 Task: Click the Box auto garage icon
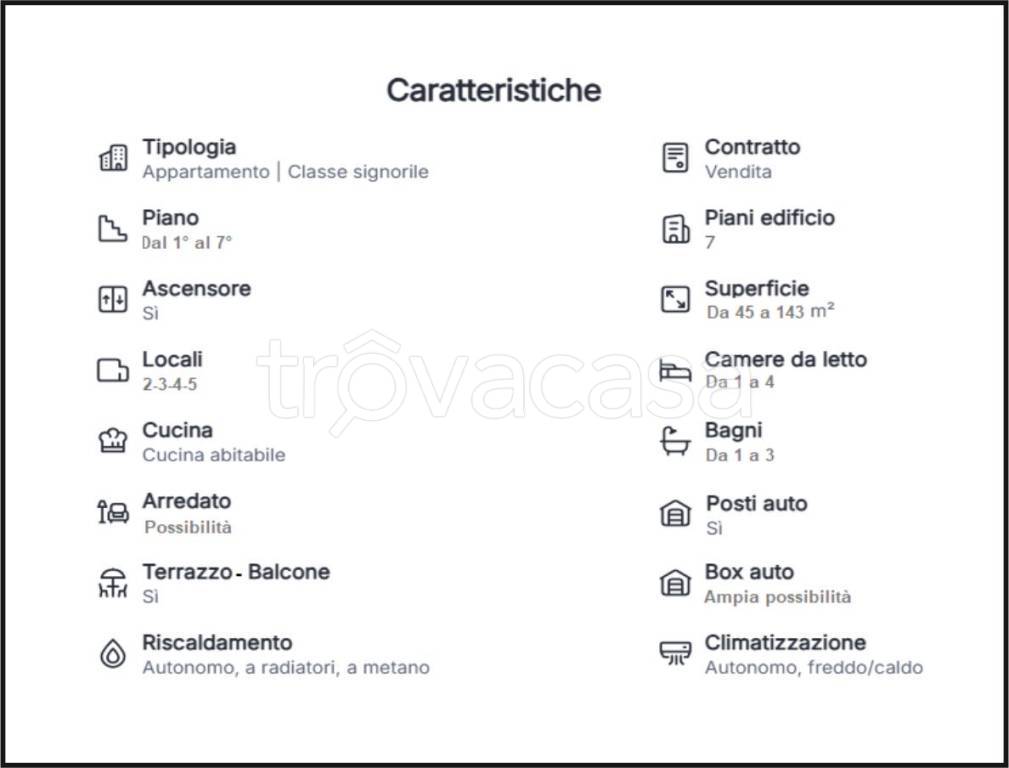click(676, 583)
